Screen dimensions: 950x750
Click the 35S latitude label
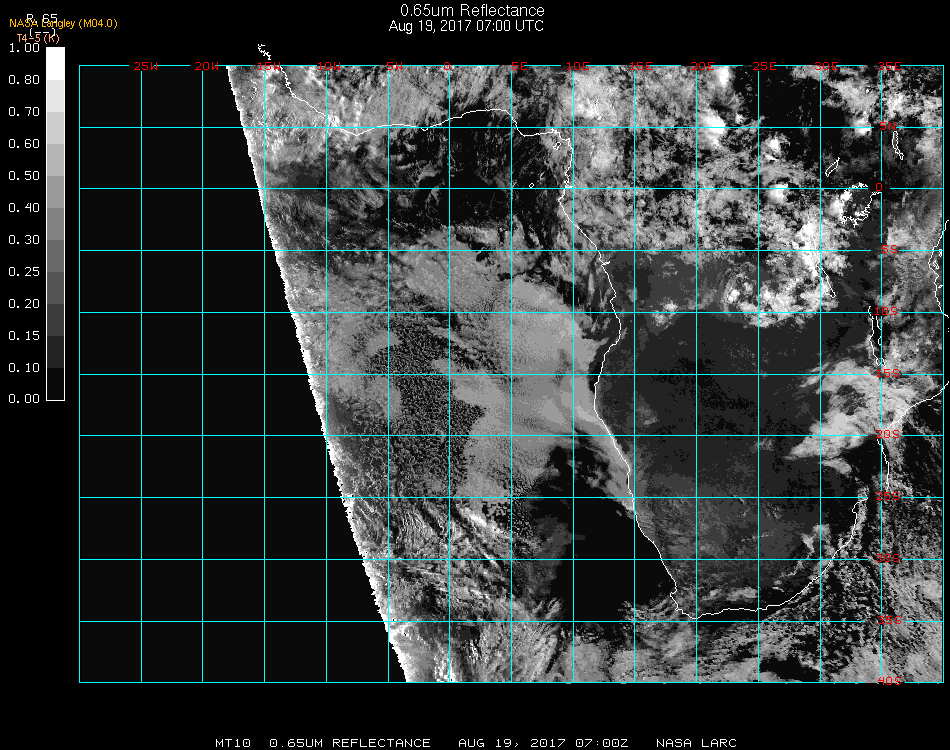click(x=889, y=620)
